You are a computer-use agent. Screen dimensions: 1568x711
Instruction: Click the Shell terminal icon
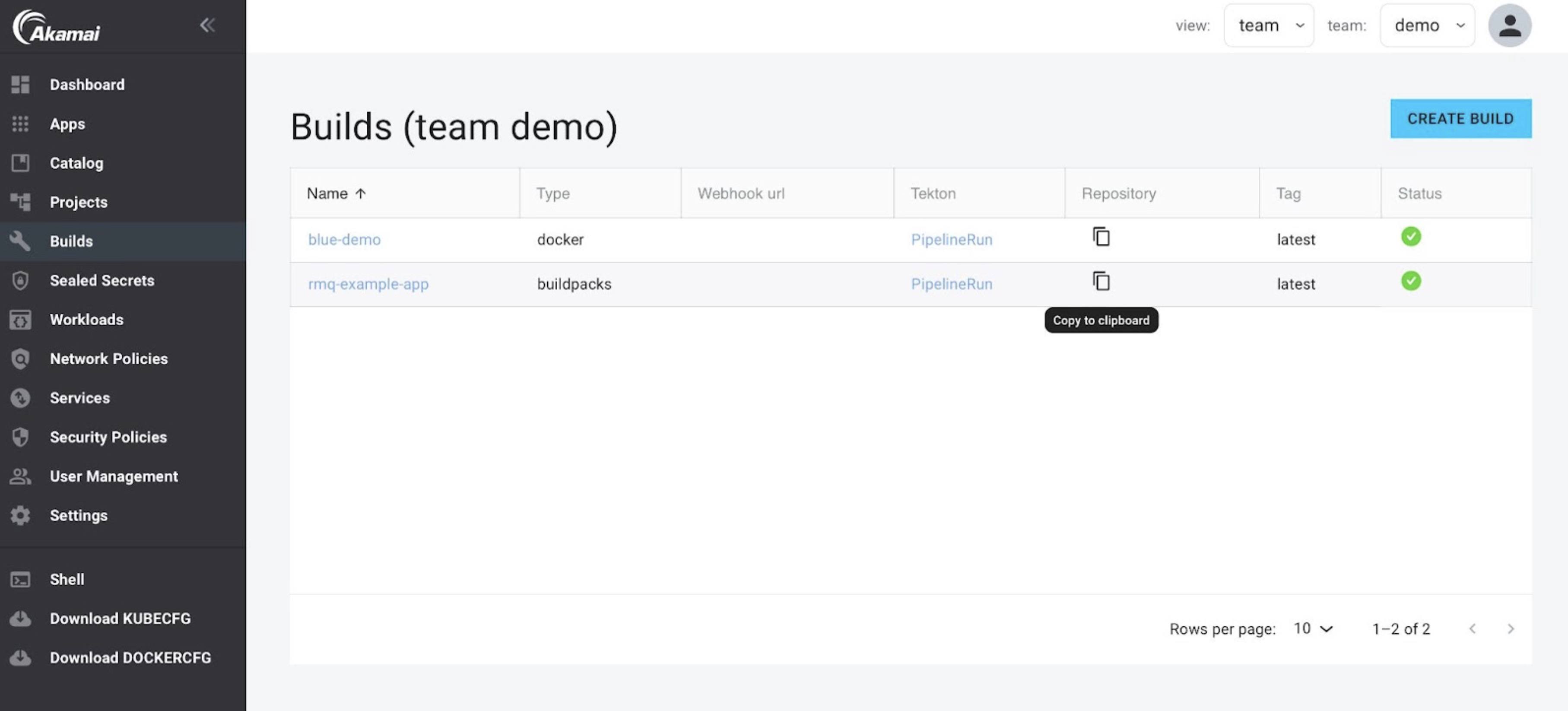pyautogui.click(x=20, y=579)
